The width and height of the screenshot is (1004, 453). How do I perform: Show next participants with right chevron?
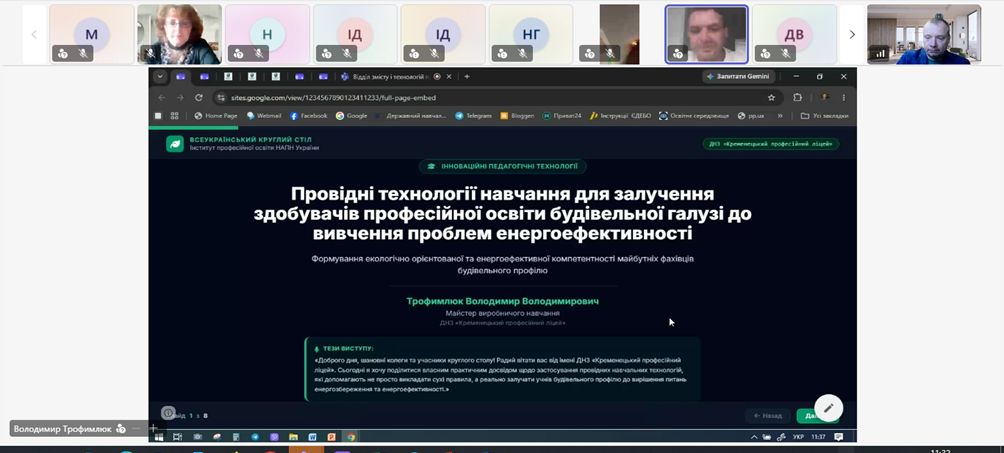(852, 35)
